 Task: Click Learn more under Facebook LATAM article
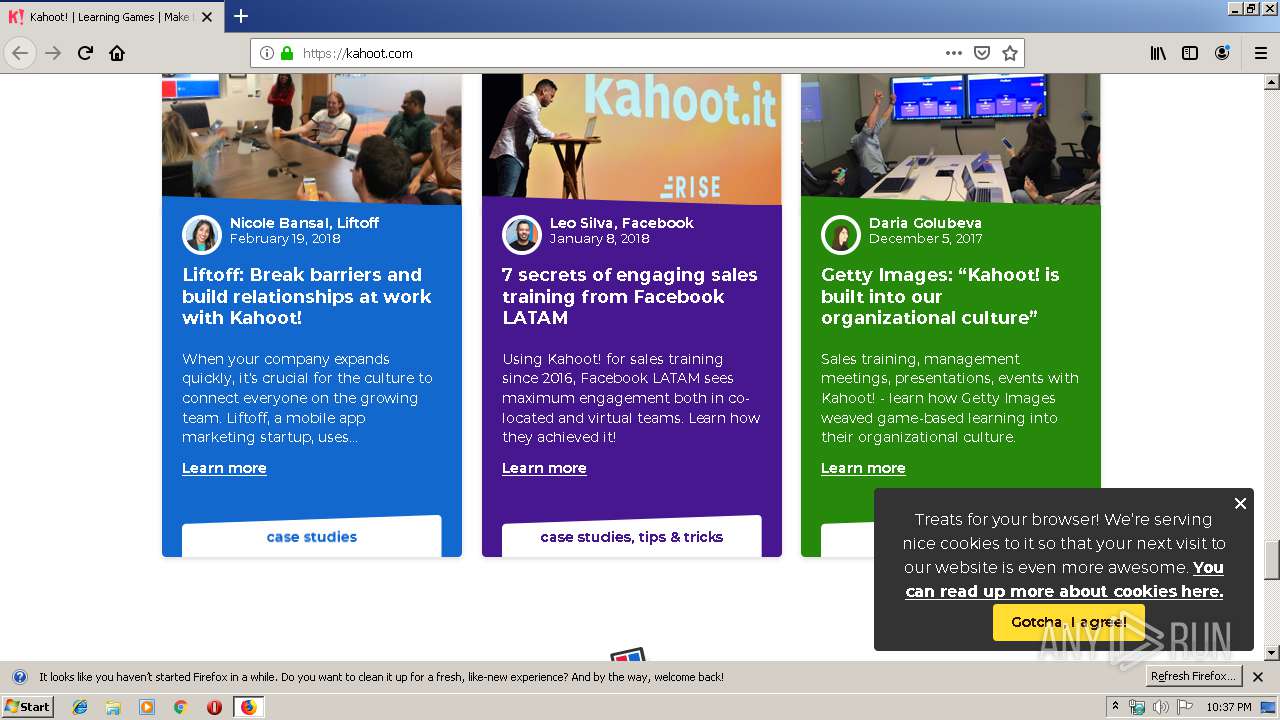pos(544,468)
